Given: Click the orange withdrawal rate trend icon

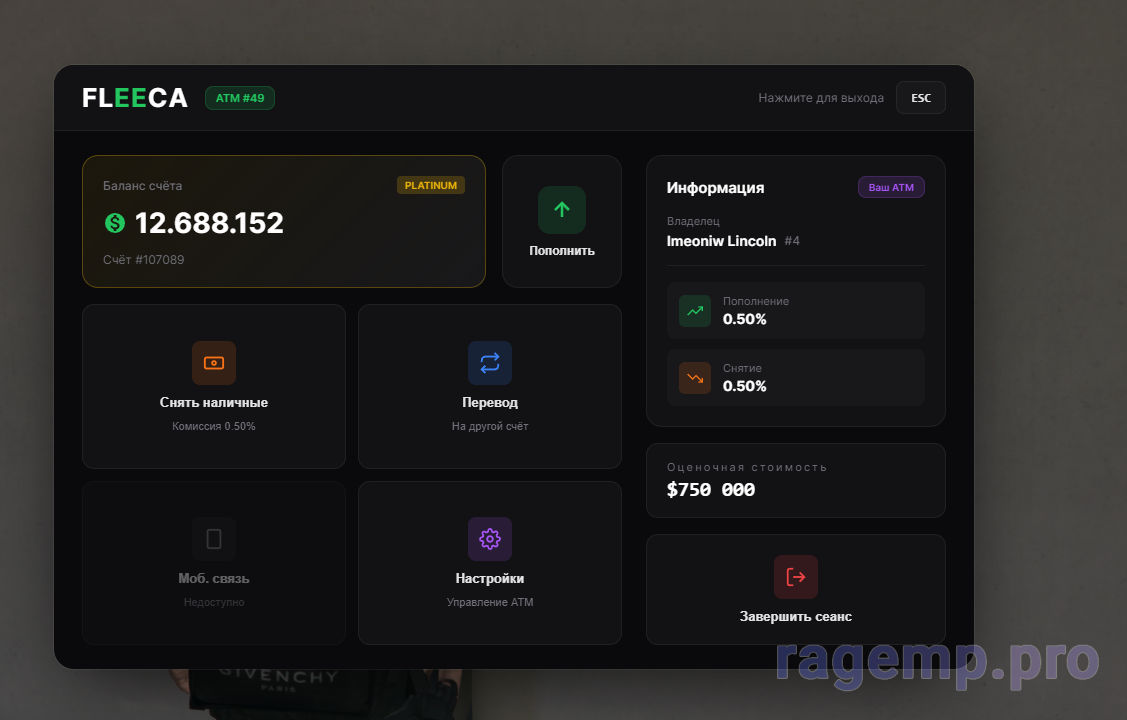Looking at the screenshot, I should 695,378.
